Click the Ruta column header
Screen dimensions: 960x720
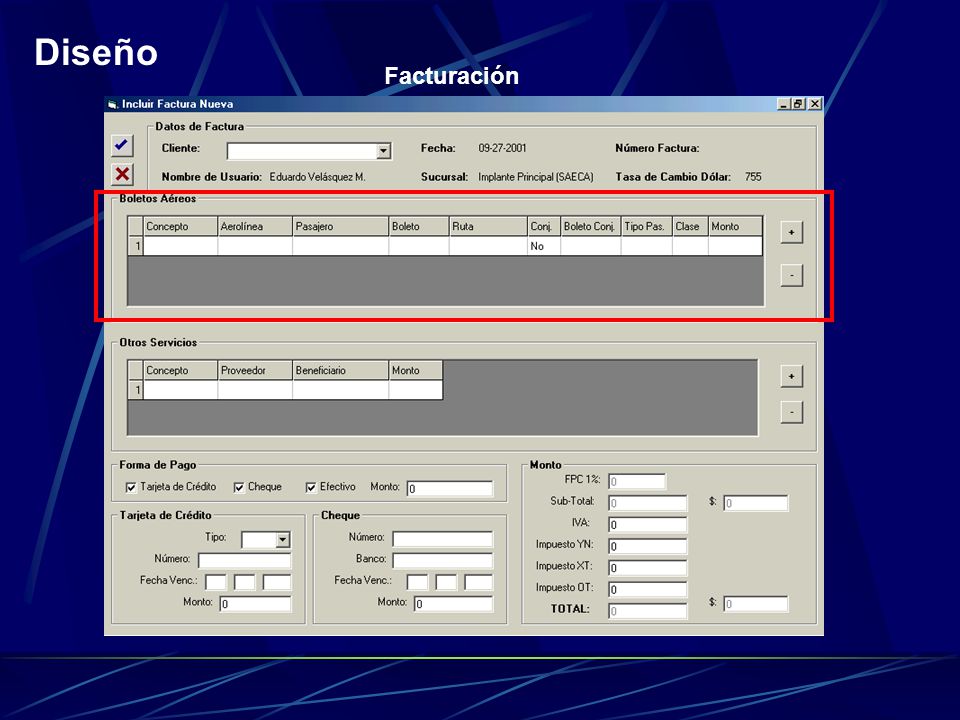pos(488,227)
